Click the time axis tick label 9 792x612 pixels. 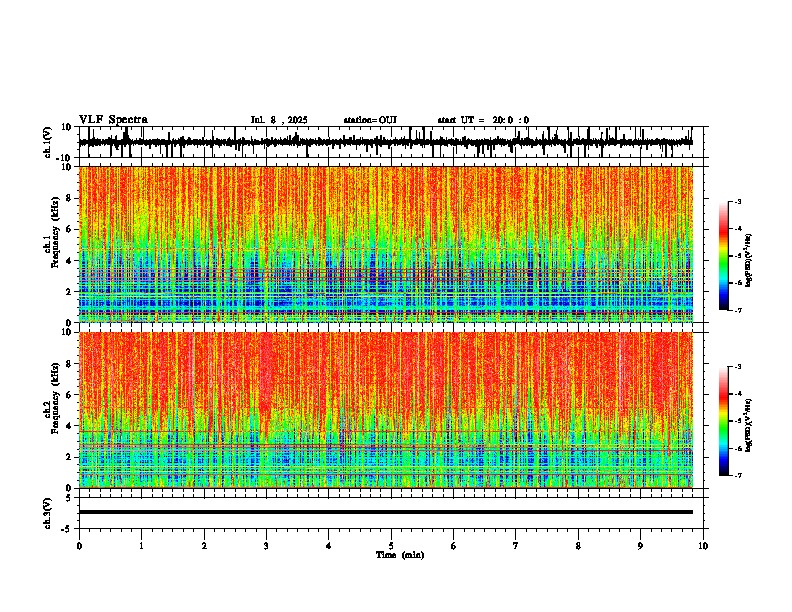click(x=640, y=546)
